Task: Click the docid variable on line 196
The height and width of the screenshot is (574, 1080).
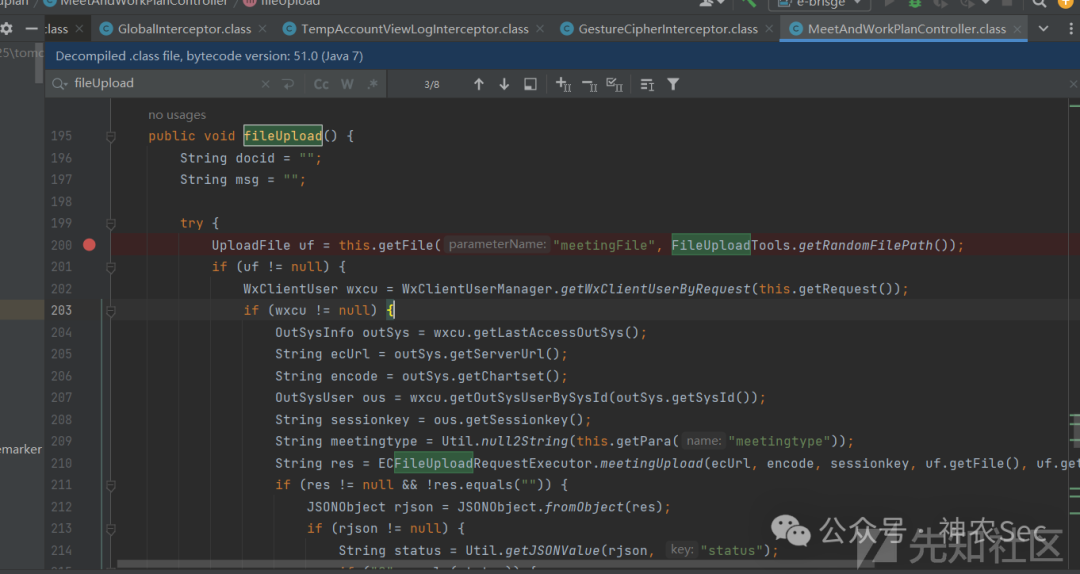Action: coord(255,158)
